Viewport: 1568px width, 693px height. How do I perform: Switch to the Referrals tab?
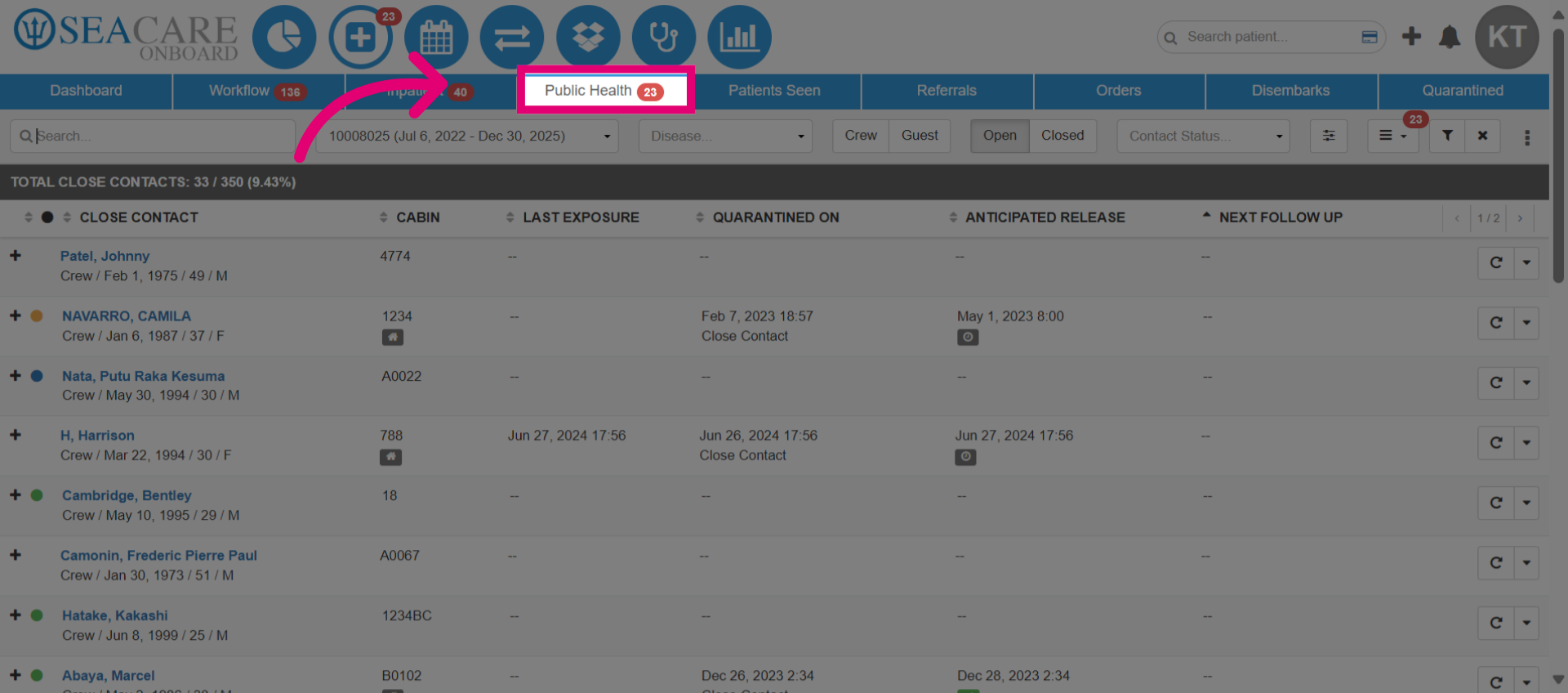click(947, 91)
